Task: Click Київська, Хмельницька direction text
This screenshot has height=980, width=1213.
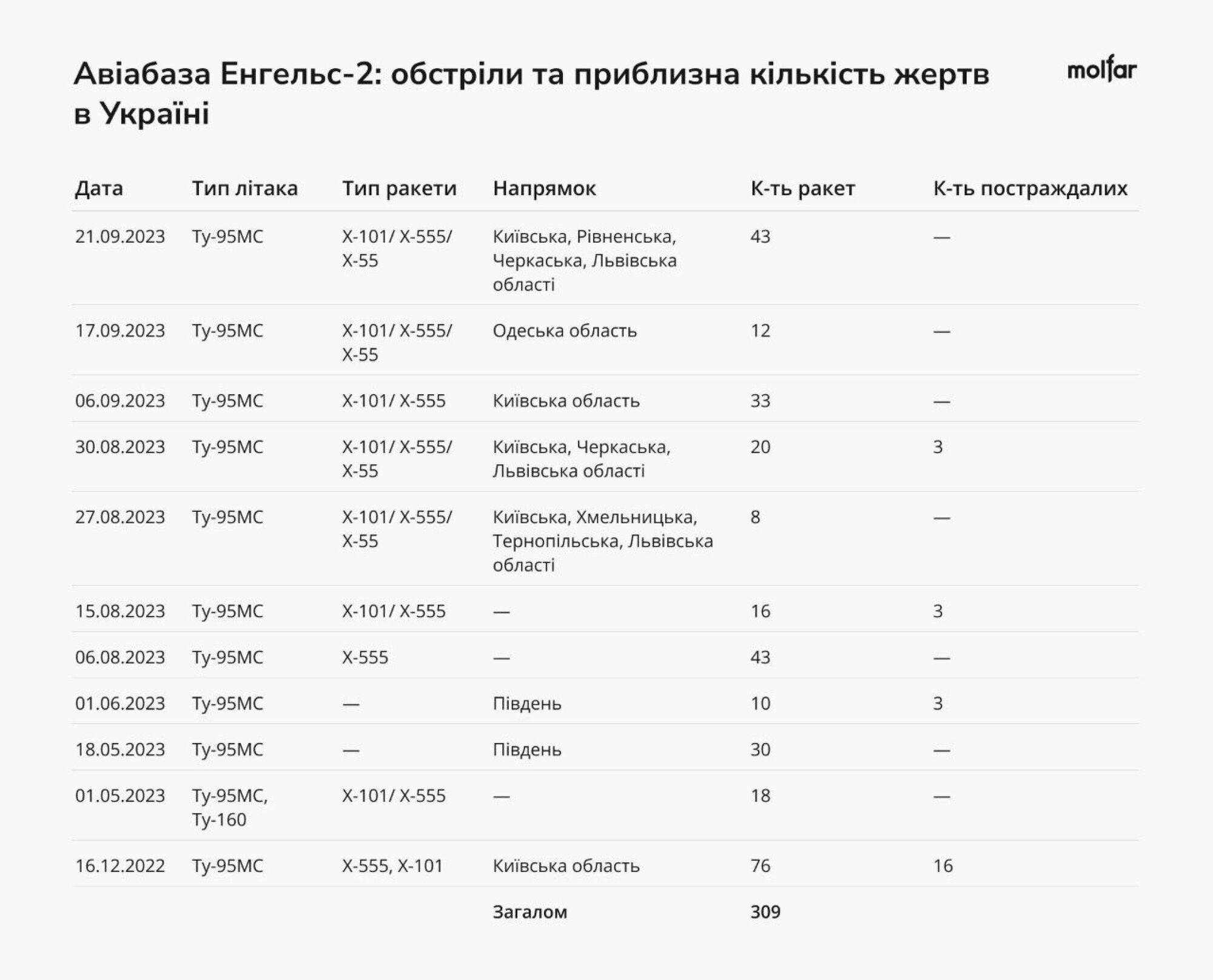Action: click(x=594, y=517)
